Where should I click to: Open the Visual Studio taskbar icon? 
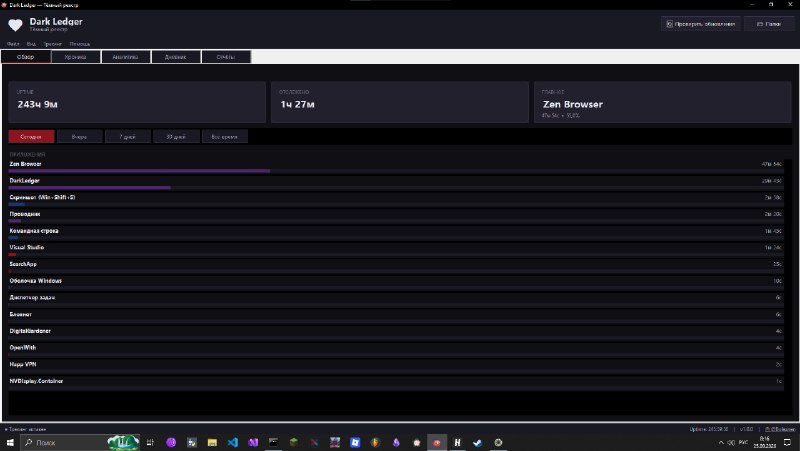253,442
